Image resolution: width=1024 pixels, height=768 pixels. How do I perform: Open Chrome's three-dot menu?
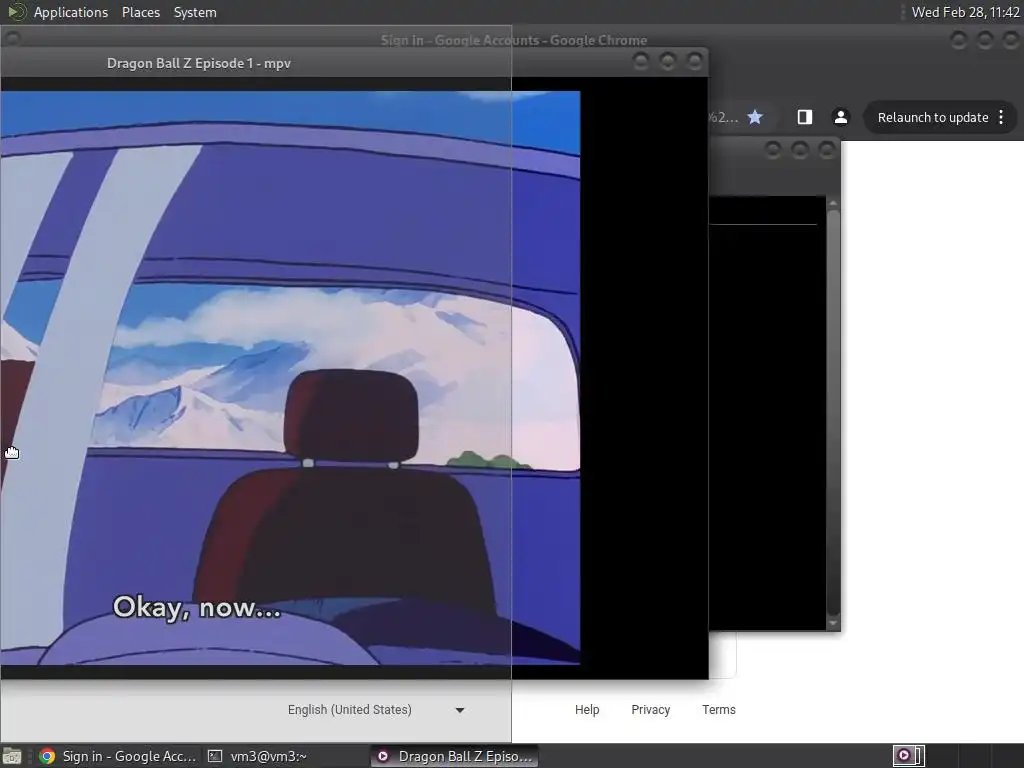(1001, 117)
